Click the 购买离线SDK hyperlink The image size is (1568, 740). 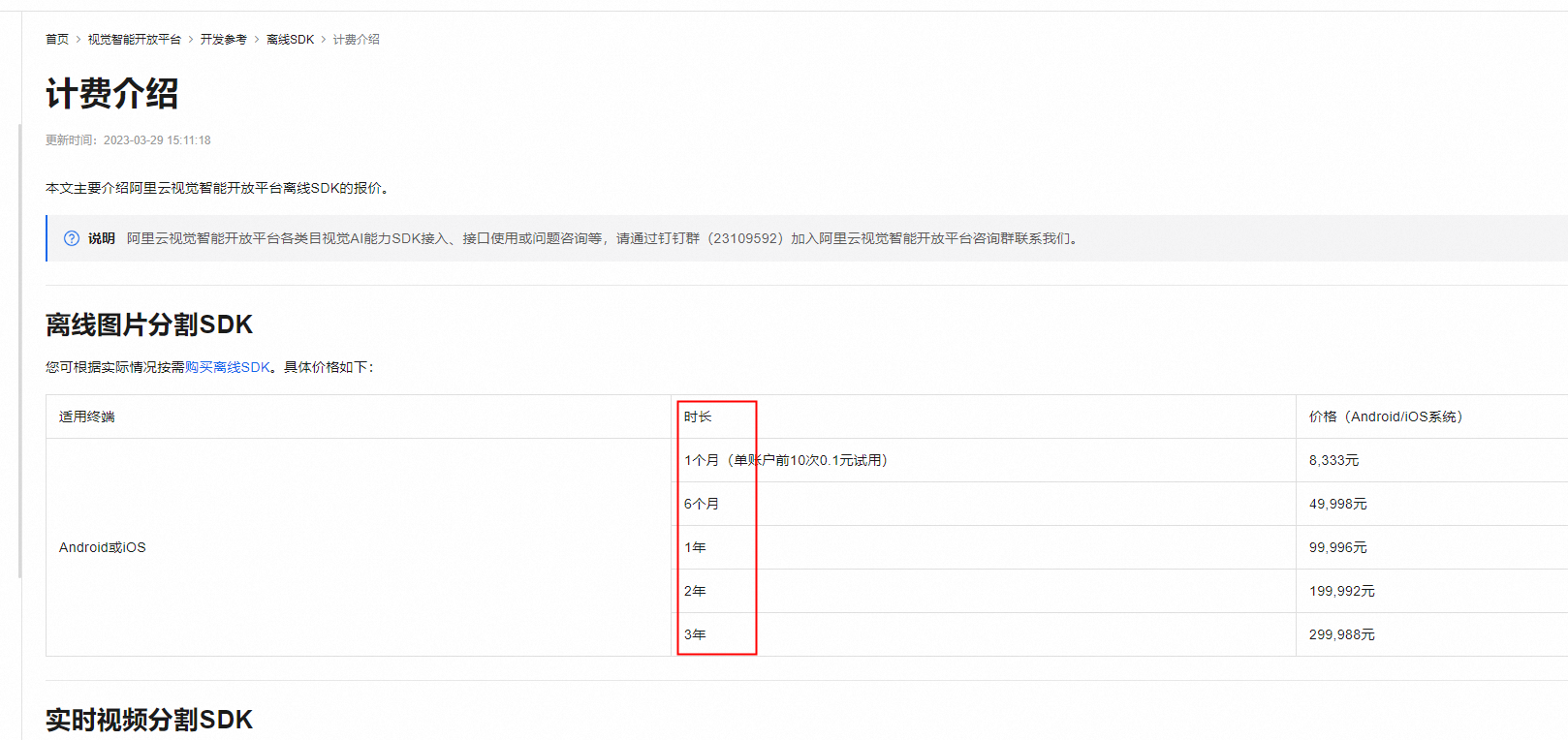[228, 367]
